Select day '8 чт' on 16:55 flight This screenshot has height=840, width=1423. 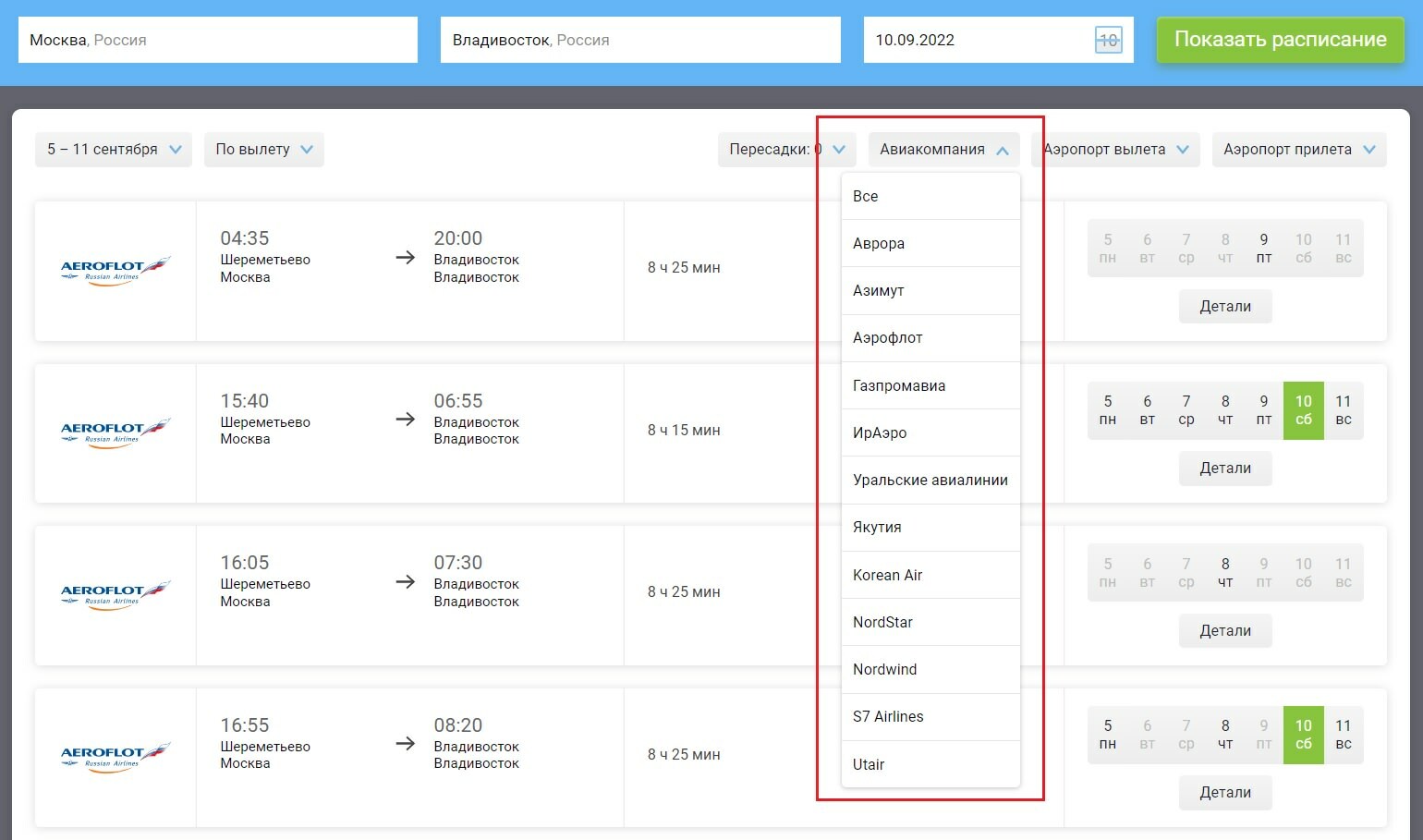(x=1225, y=735)
